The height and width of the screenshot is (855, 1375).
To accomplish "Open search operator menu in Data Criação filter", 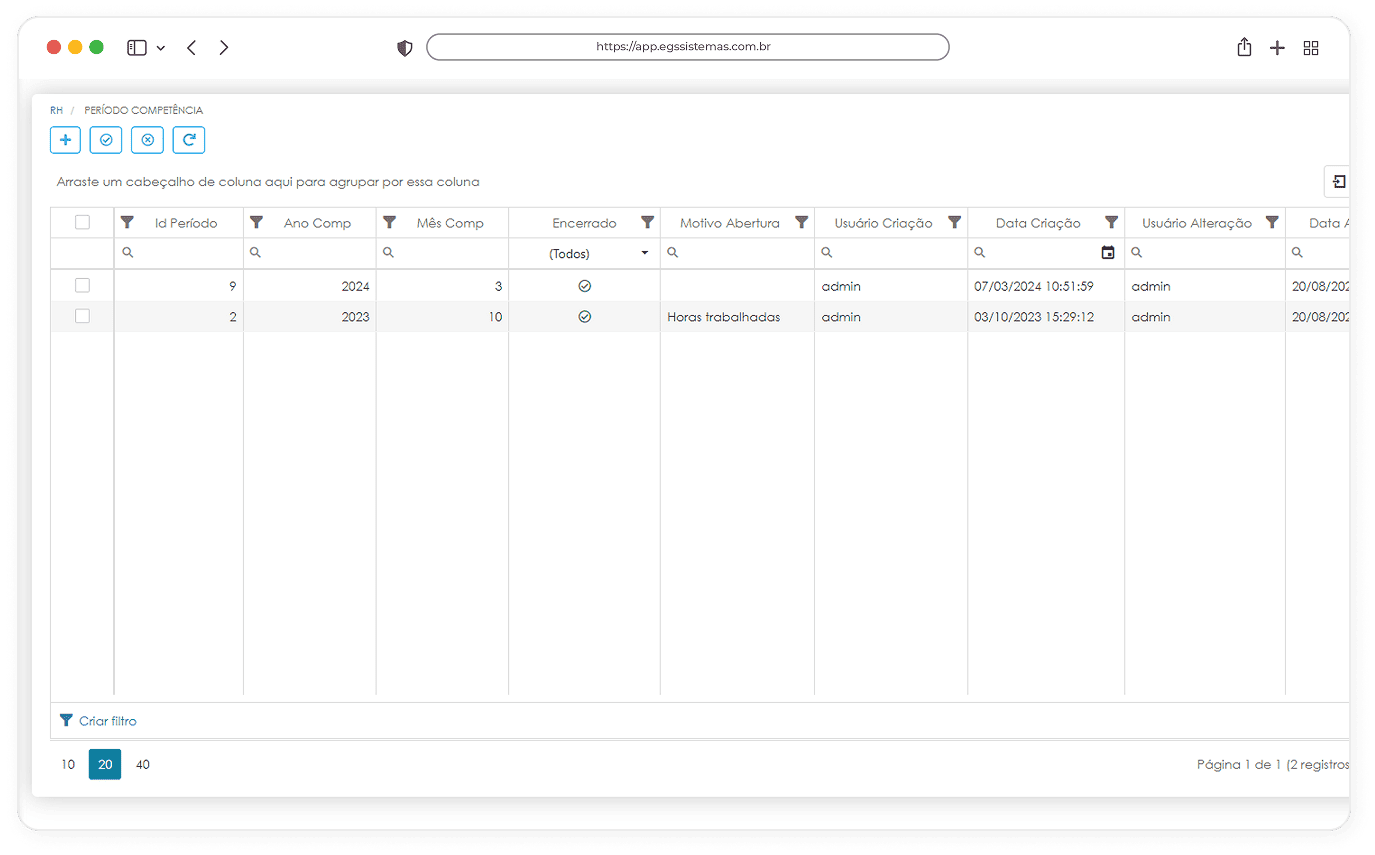I will coord(980,253).
